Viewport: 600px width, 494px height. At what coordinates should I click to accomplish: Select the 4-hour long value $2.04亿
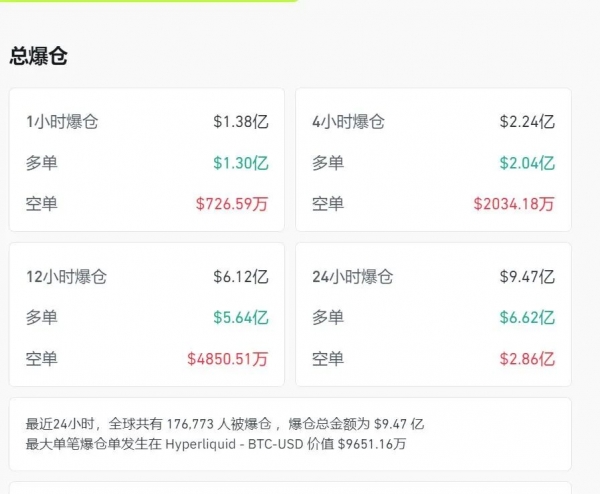tap(527, 163)
